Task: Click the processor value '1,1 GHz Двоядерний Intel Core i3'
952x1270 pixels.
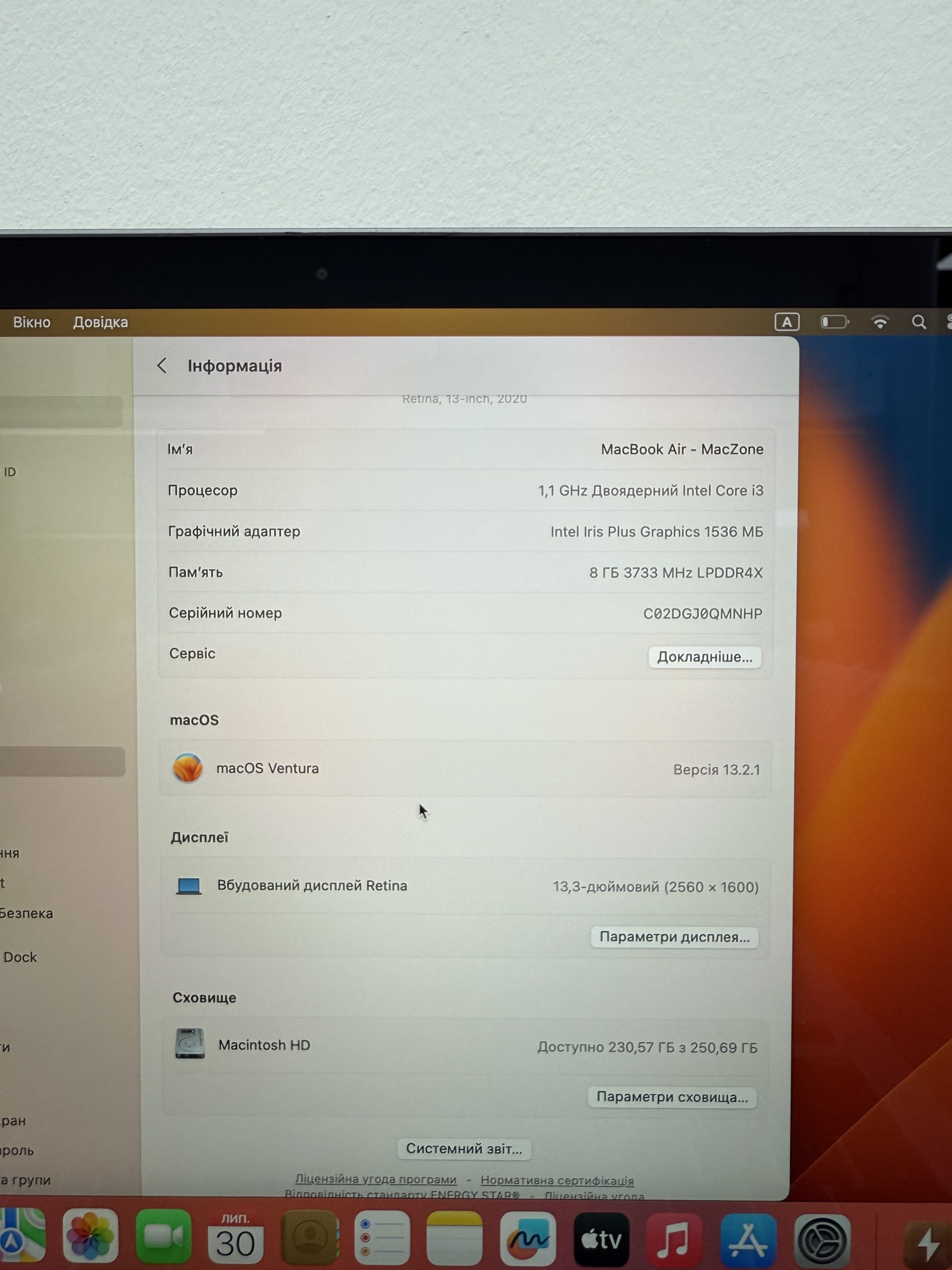Action: (x=651, y=490)
